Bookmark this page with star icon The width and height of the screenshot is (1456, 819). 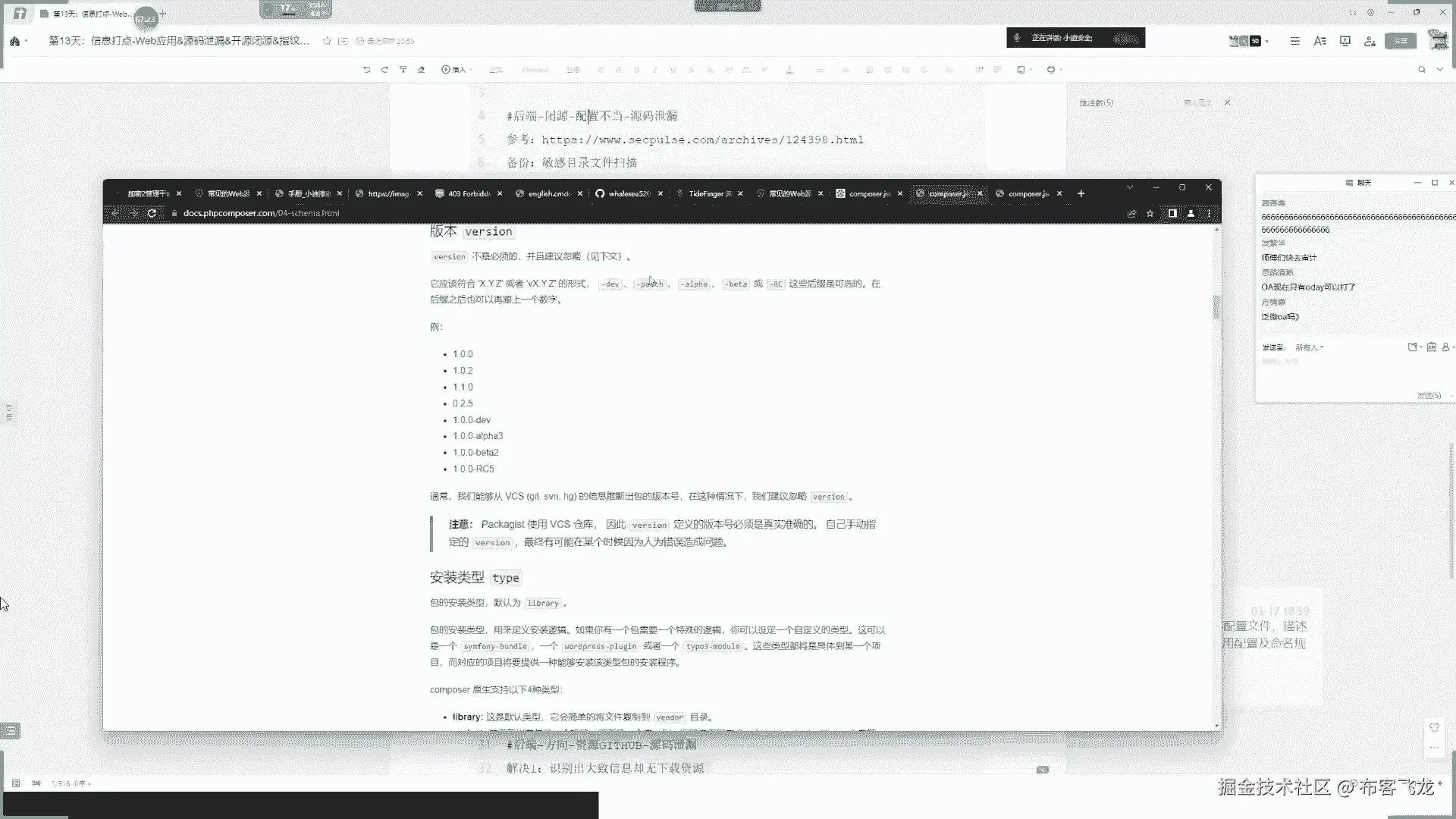click(x=1150, y=214)
